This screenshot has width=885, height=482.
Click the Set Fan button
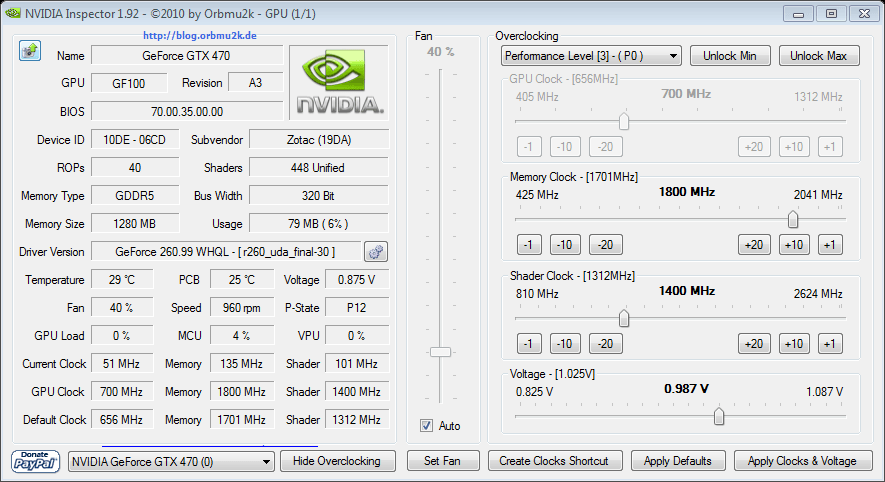pyautogui.click(x=442, y=461)
